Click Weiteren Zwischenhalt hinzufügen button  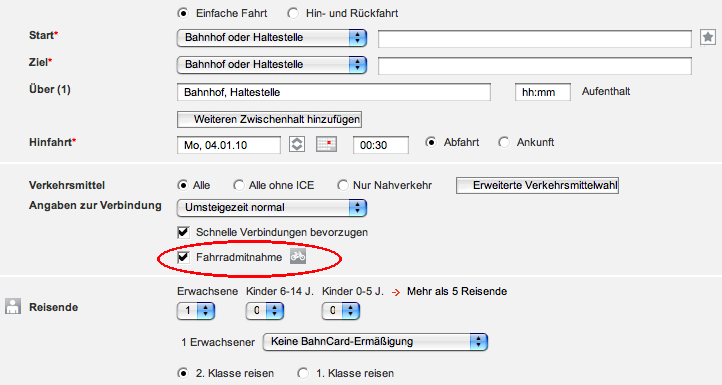coord(269,119)
